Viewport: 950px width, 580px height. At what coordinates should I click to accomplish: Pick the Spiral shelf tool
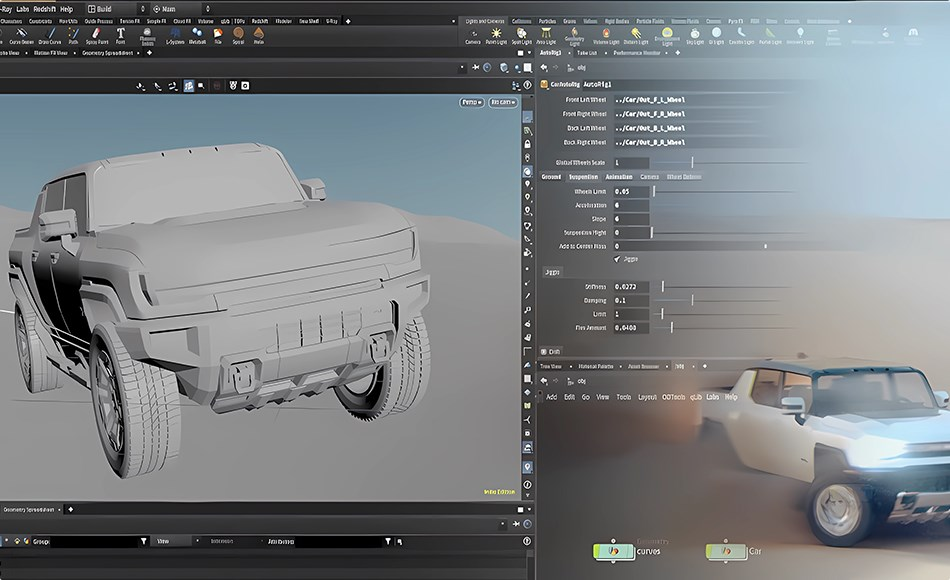click(238, 36)
